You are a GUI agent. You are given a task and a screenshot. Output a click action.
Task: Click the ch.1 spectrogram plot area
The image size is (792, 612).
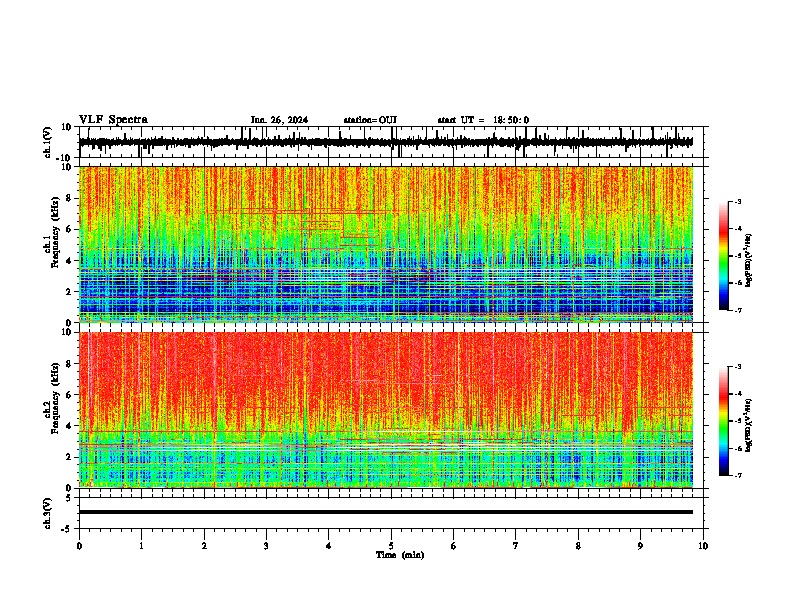point(386,244)
